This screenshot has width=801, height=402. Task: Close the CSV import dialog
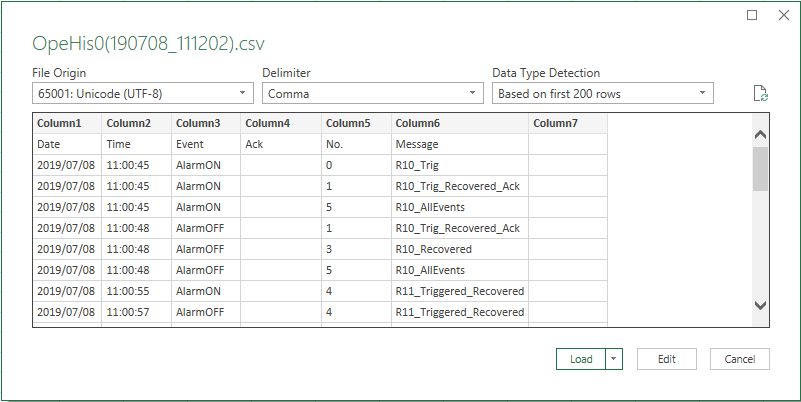781,15
